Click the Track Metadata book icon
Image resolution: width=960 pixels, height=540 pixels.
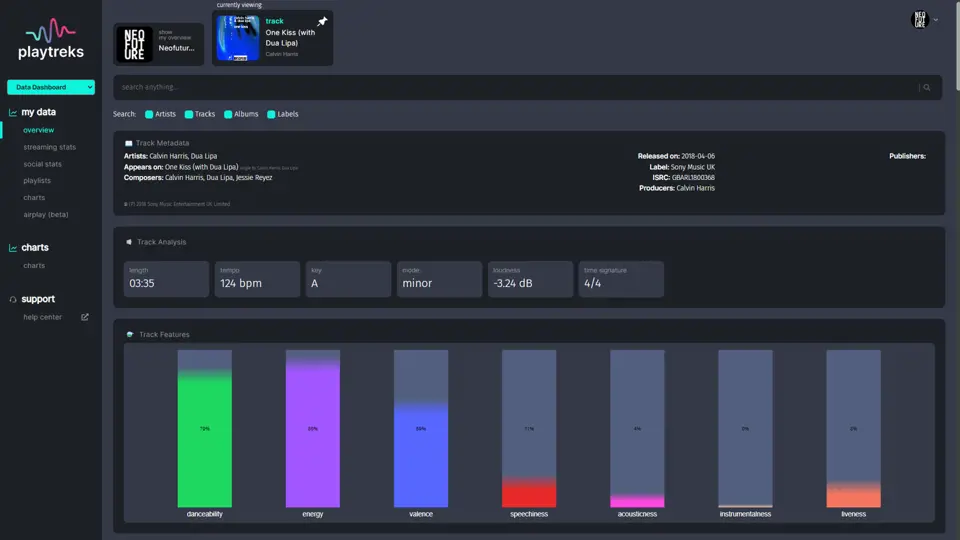click(x=129, y=143)
